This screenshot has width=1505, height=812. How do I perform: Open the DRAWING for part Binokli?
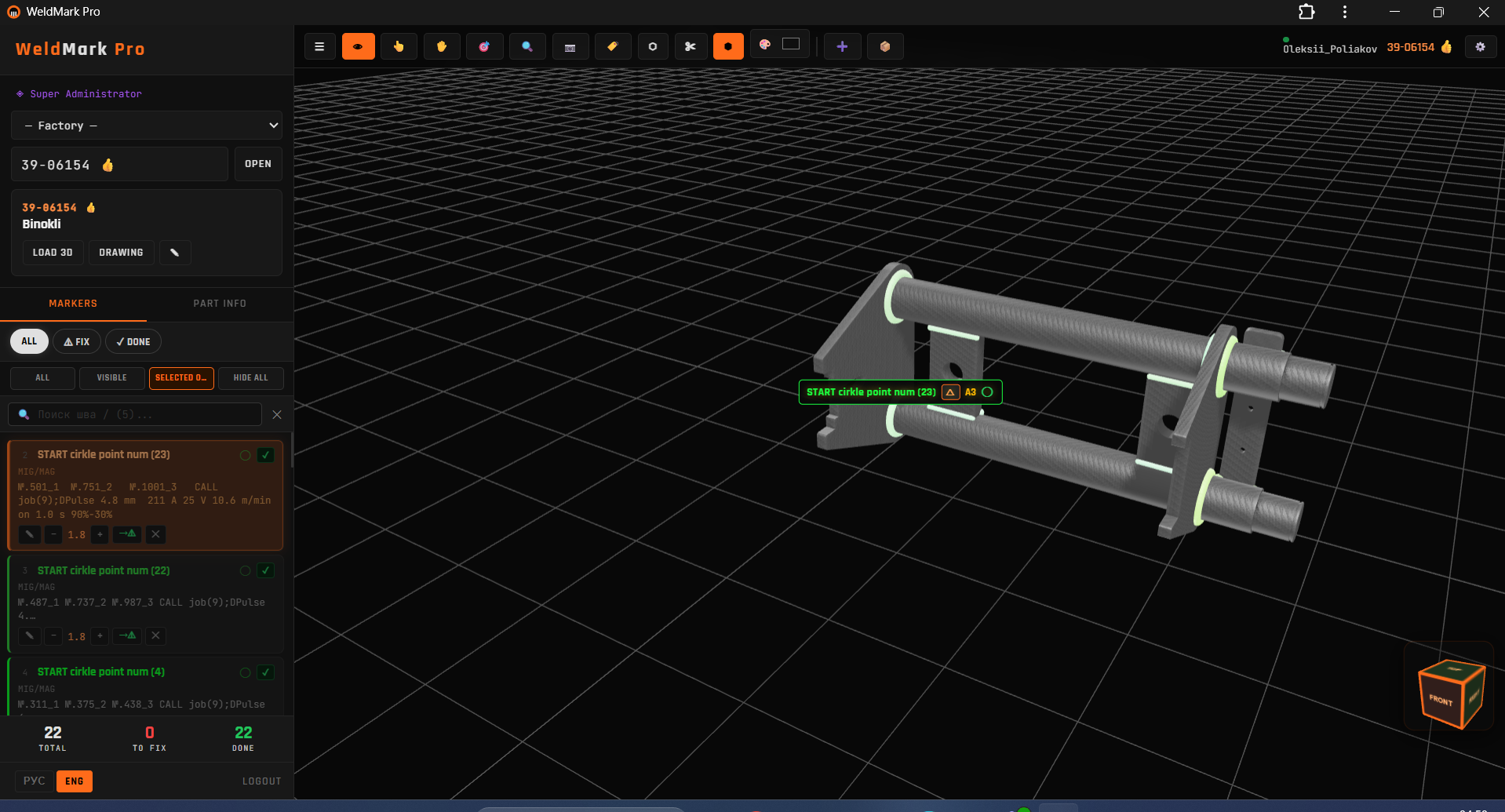click(121, 253)
